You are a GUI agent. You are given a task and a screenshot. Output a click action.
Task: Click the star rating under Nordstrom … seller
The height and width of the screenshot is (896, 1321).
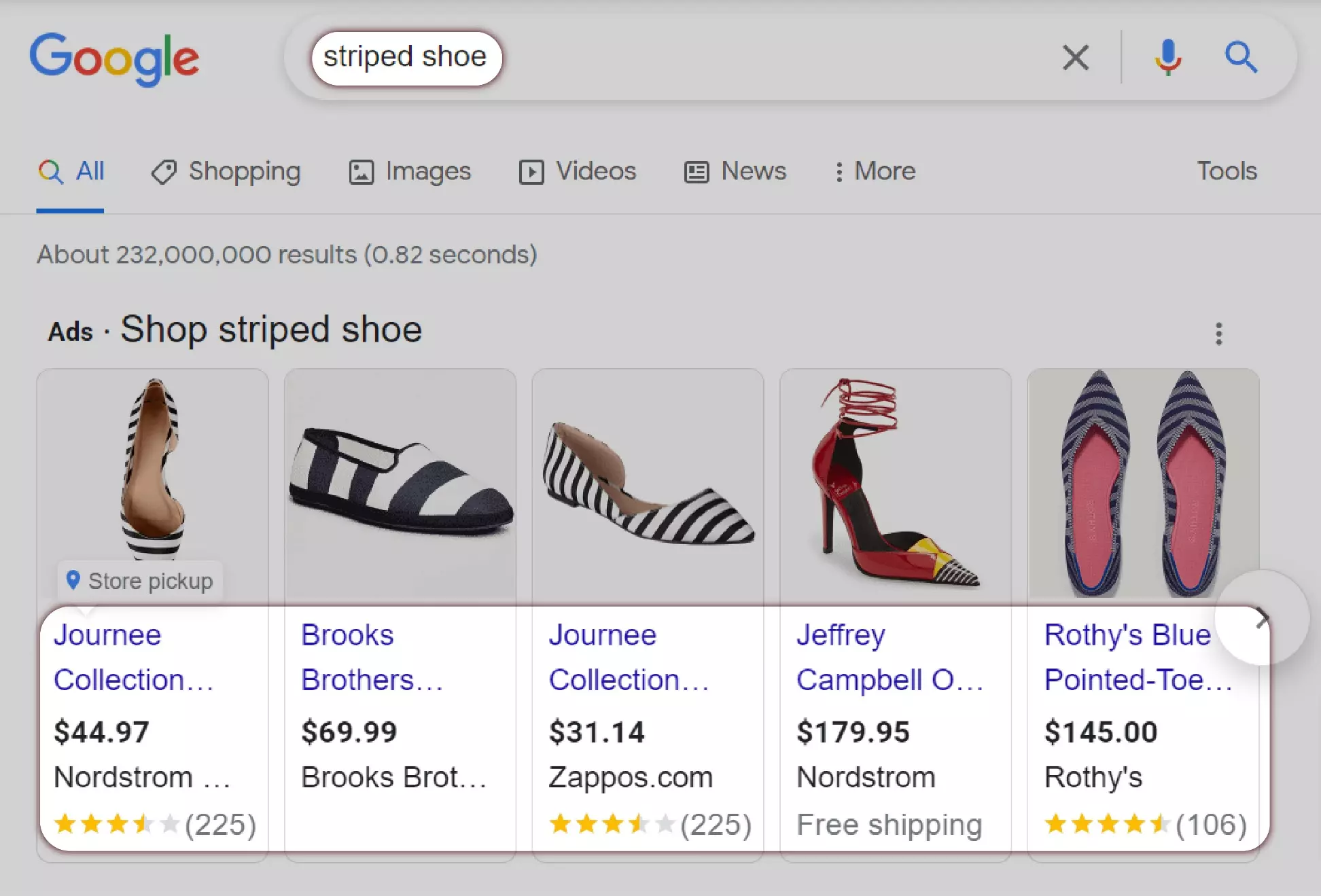pos(155,825)
